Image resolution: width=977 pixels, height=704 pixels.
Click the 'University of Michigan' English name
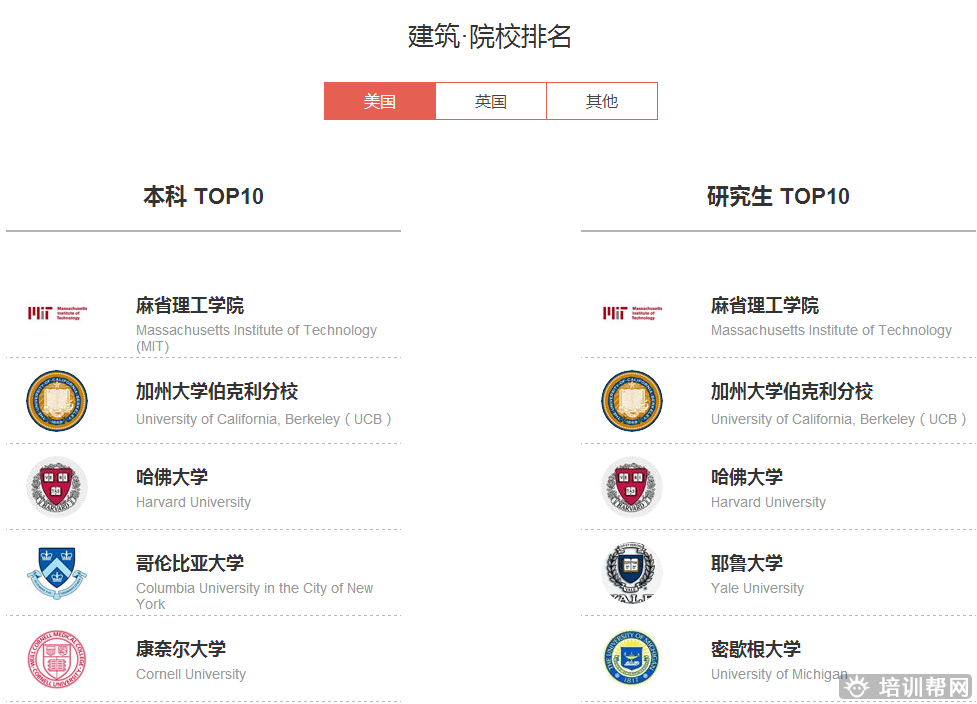[x=779, y=674]
